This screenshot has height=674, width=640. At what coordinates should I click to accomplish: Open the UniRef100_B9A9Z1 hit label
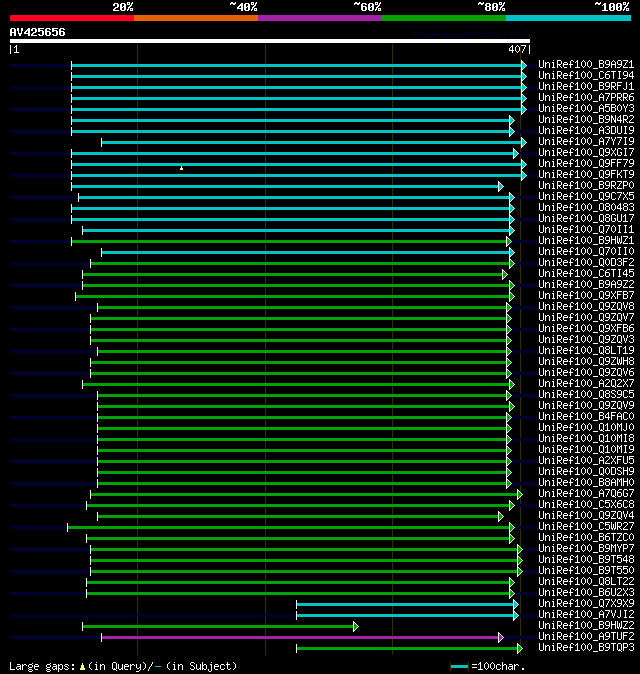point(586,64)
